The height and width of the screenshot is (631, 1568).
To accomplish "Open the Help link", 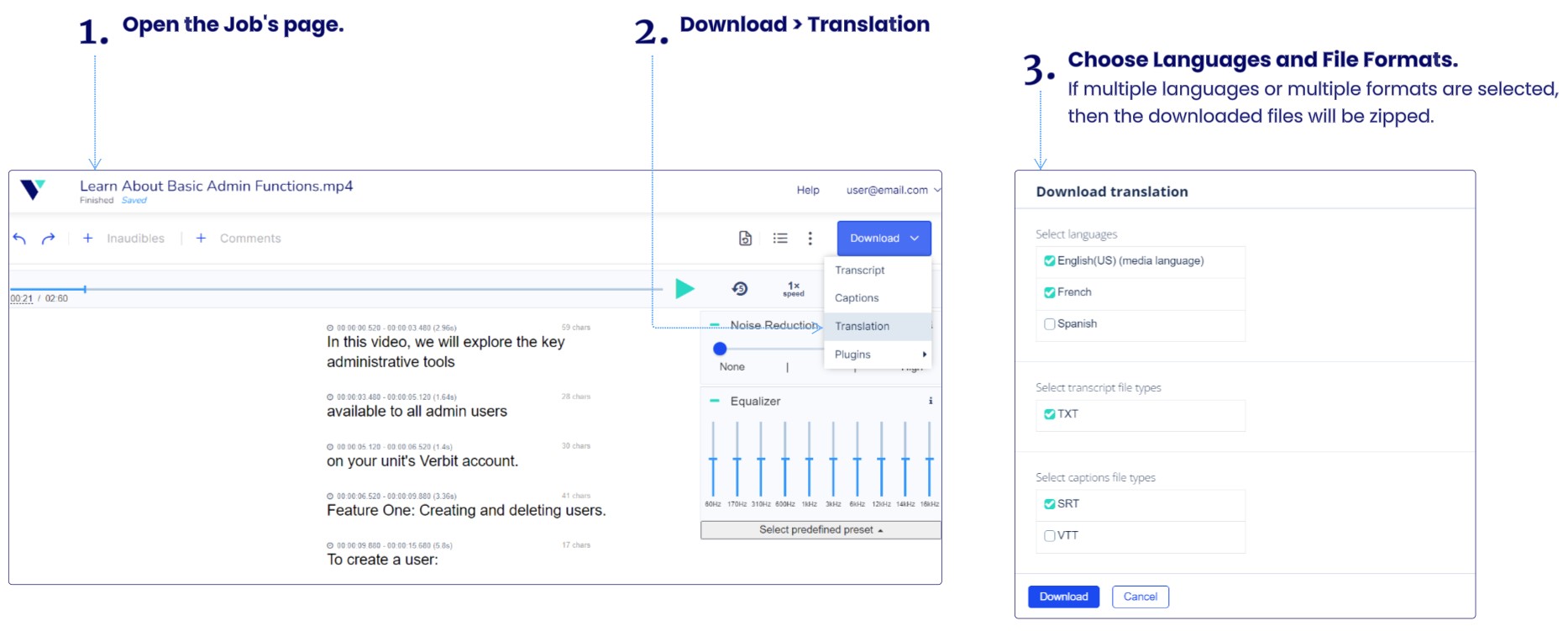I will [808, 191].
